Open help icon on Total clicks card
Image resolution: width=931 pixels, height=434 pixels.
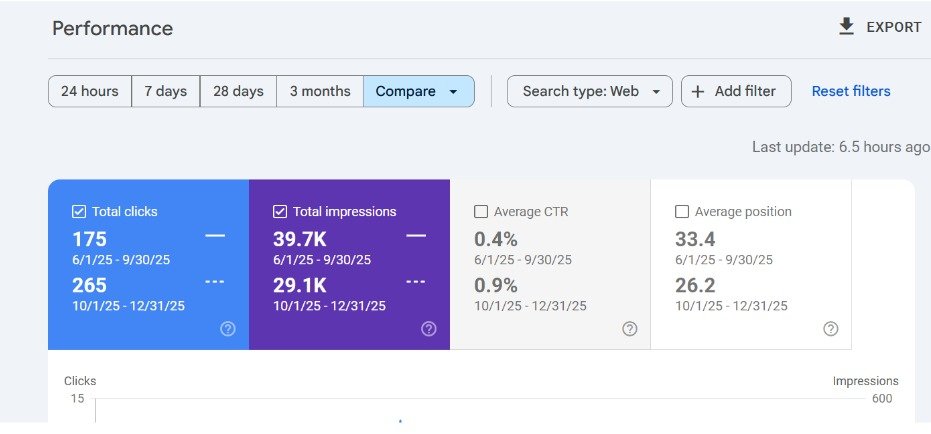[x=228, y=329]
